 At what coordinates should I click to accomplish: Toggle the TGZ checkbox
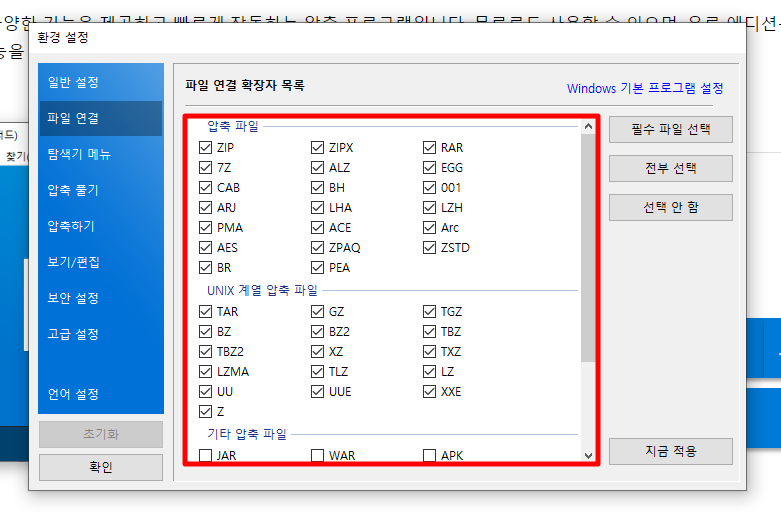429,311
